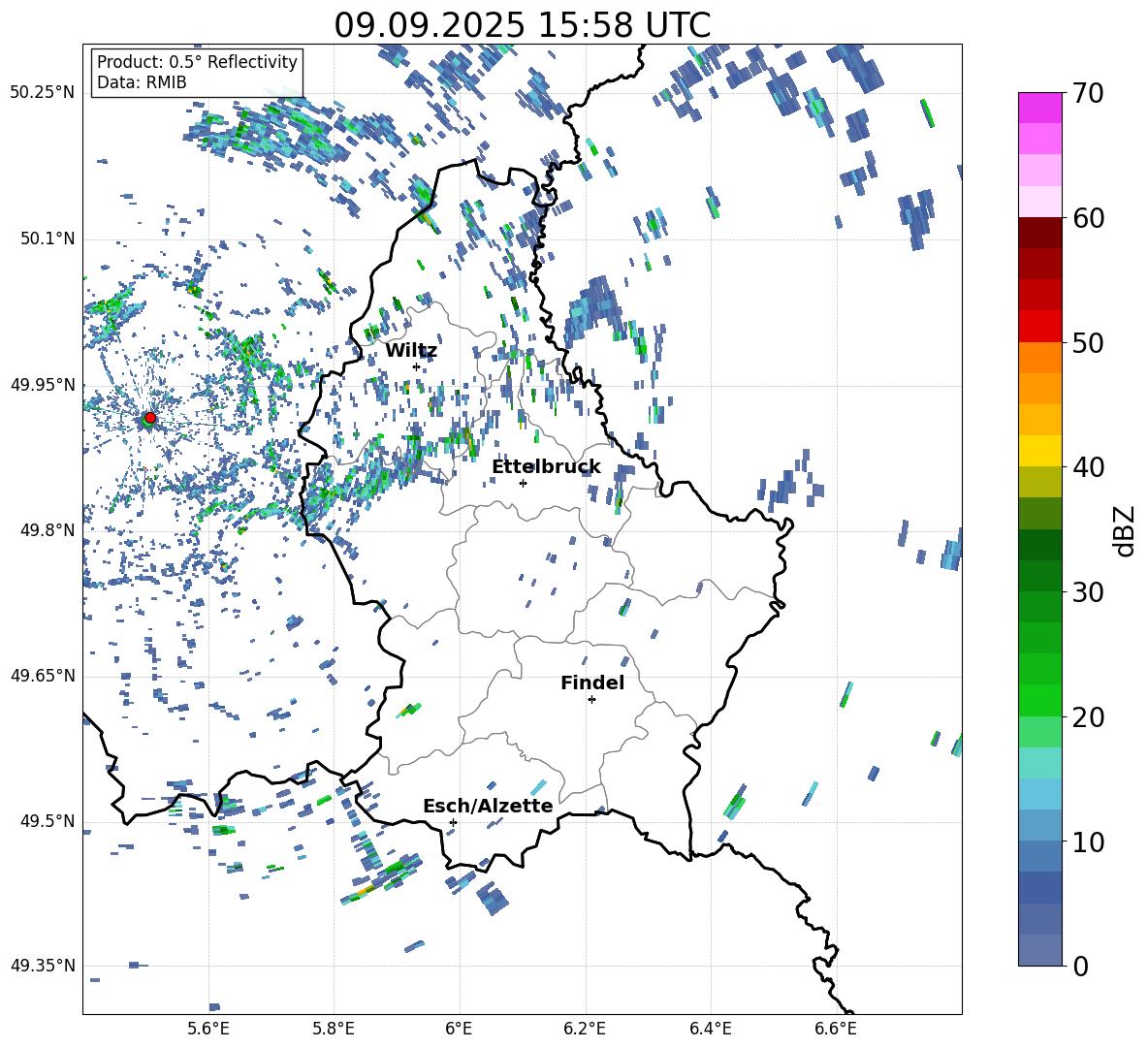Click the 50.1°N latitude label
The image size is (1148, 1048).
pyautogui.click(x=47, y=239)
